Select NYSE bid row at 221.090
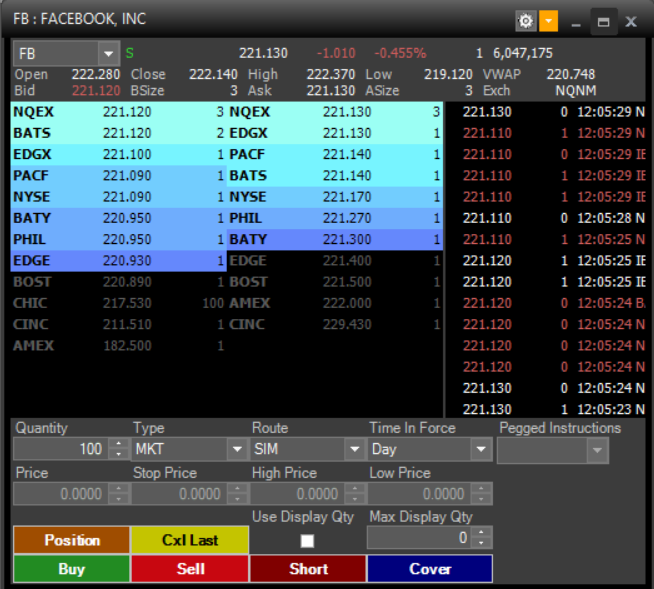Viewport: 654px width, 589px height. tap(118, 197)
